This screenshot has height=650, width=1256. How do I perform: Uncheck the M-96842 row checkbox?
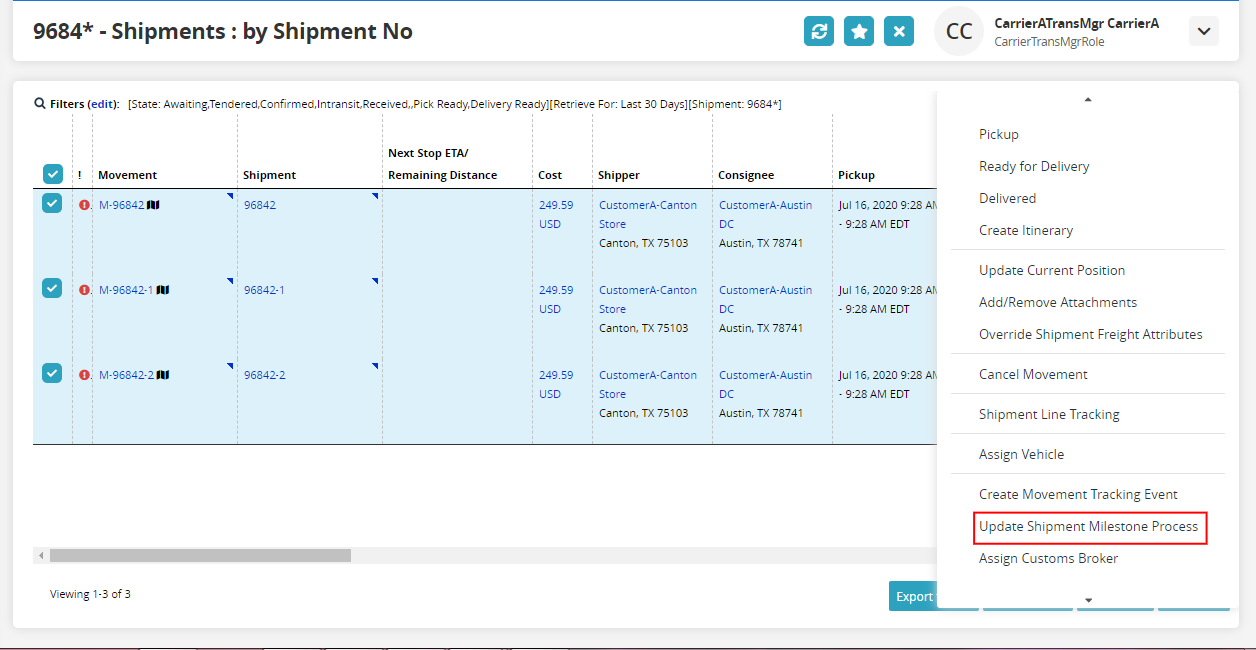tap(53, 203)
